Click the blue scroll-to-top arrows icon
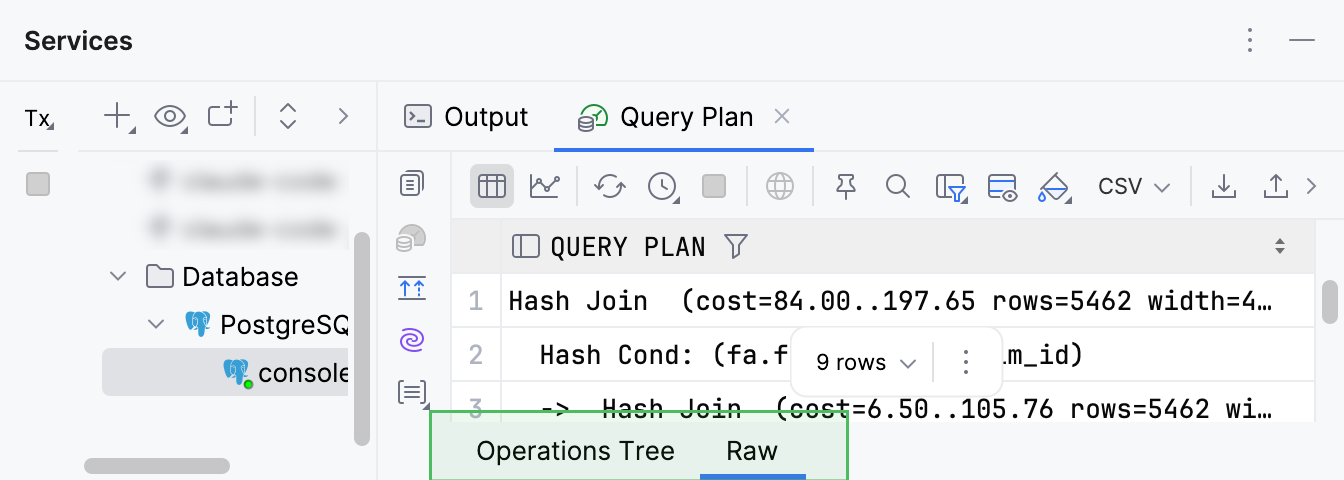Image resolution: width=1344 pixels, height=480 pixels. (x=411, y=289)
